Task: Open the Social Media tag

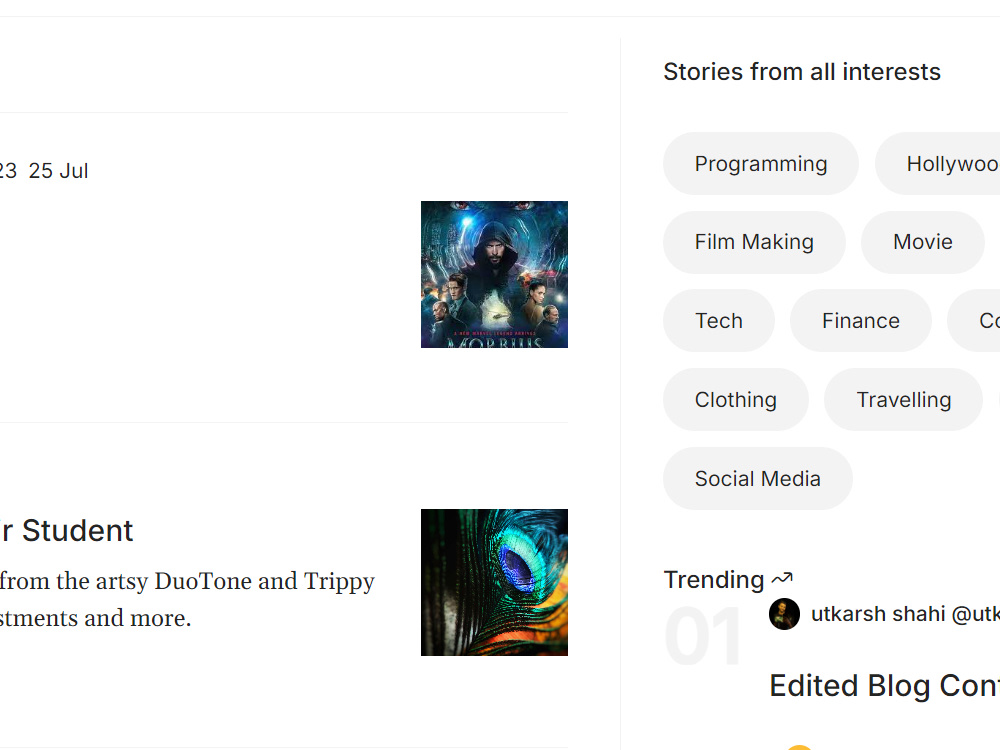Action: 758,479
